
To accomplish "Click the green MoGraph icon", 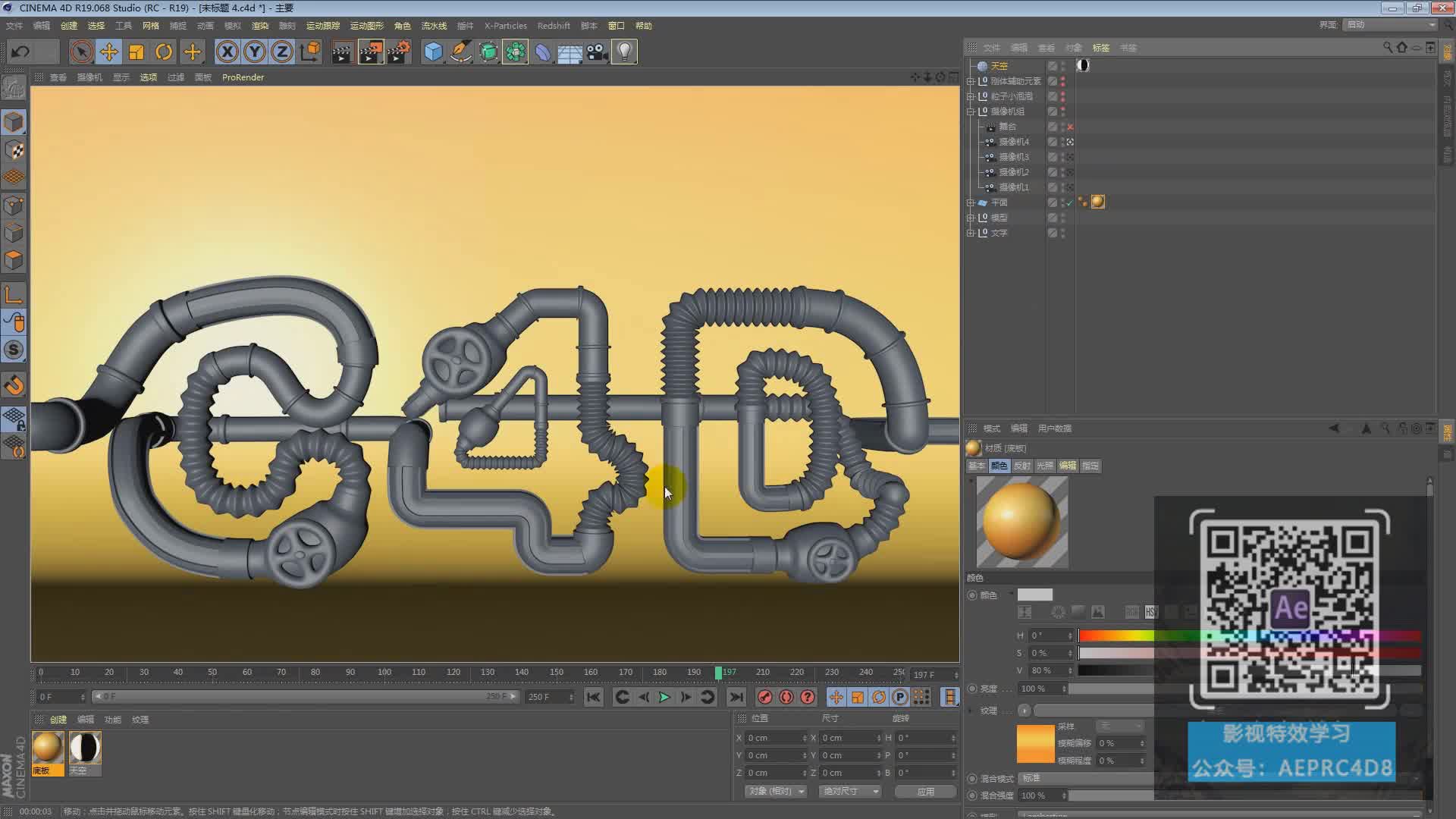I will click(516, 52).
